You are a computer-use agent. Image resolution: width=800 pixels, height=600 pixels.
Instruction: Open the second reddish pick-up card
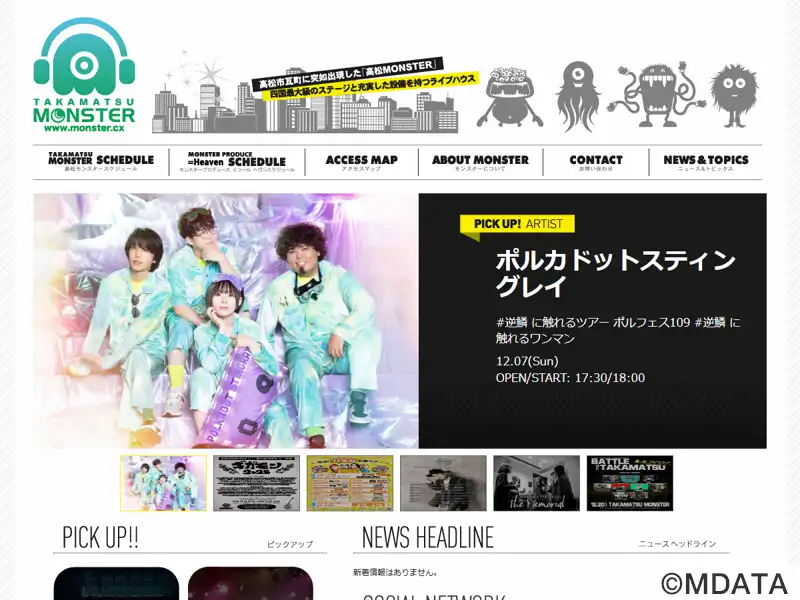(251, 583)
